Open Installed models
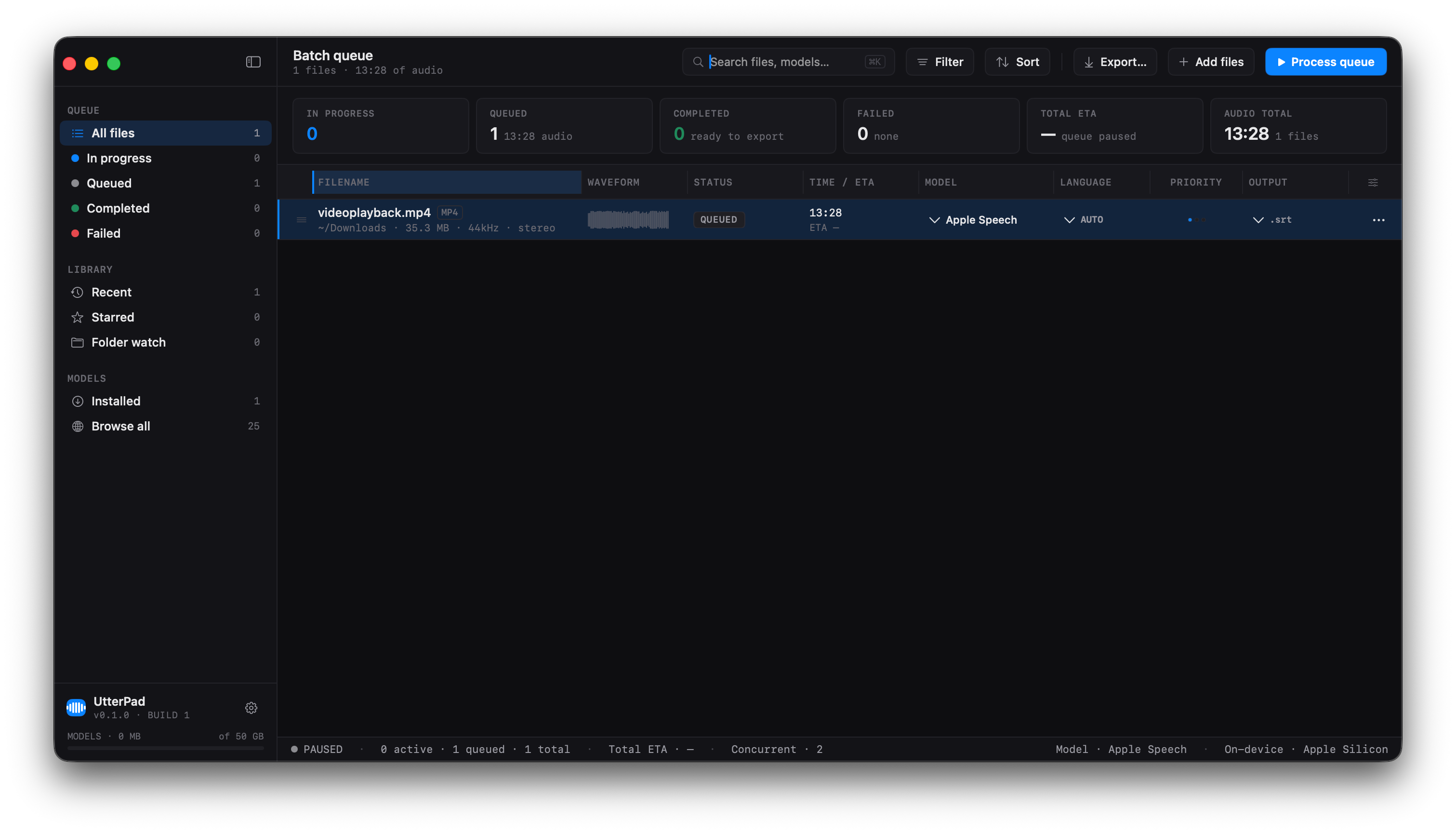Image resolution: width=1456 pixels, height=833 pixels. (x=165, y=401)
